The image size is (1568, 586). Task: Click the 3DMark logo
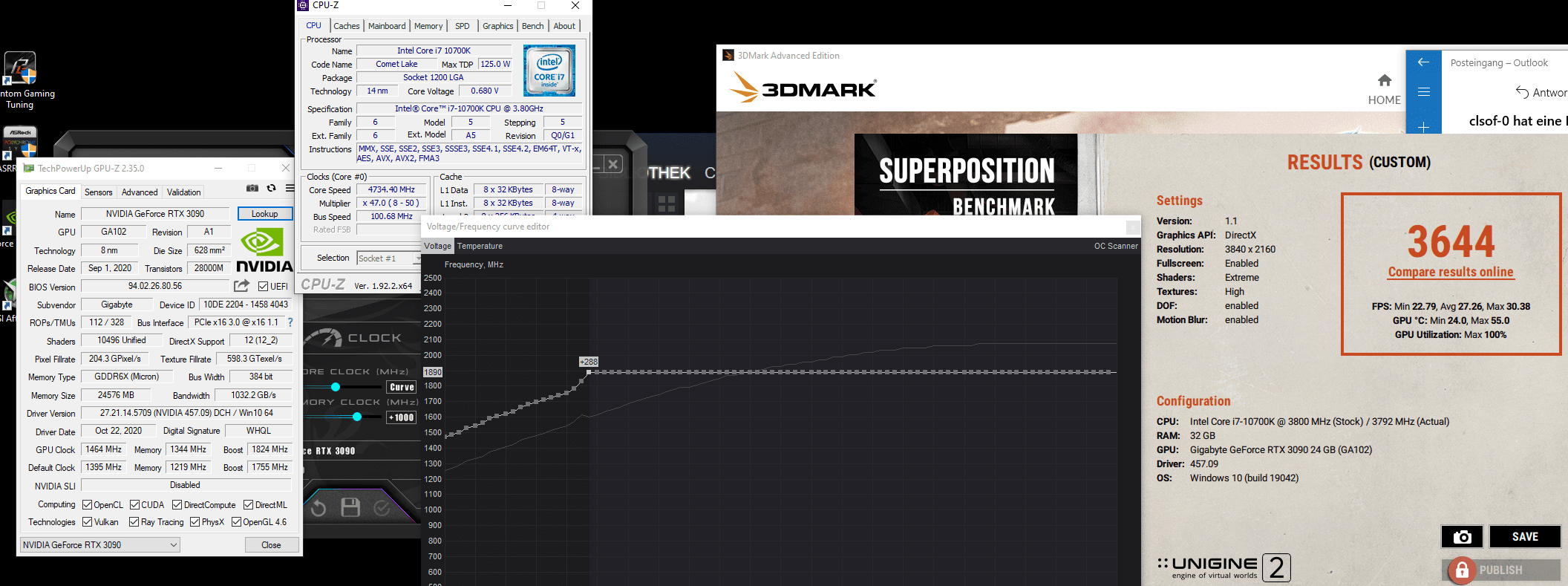click(802, 88)
